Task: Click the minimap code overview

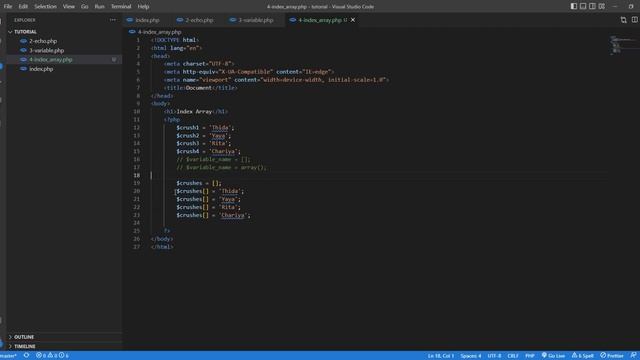Action: [621, 45]
